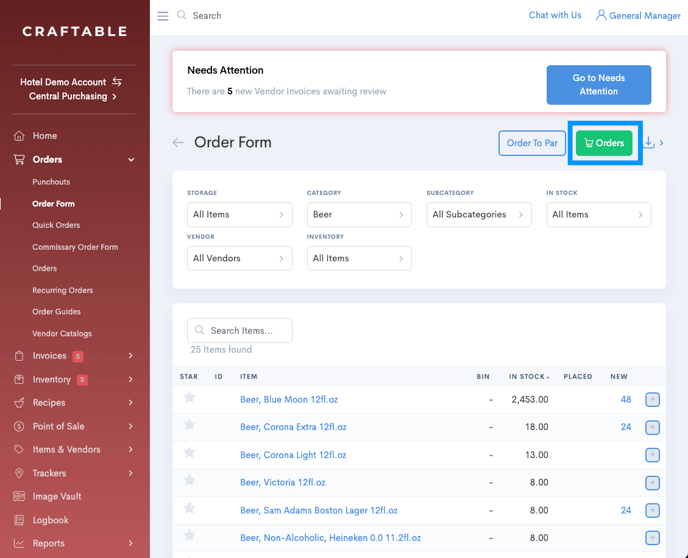Open Beer, Victoria 12fl.oz link
This screenshot has height=558, width=688.
click(283, 483)
